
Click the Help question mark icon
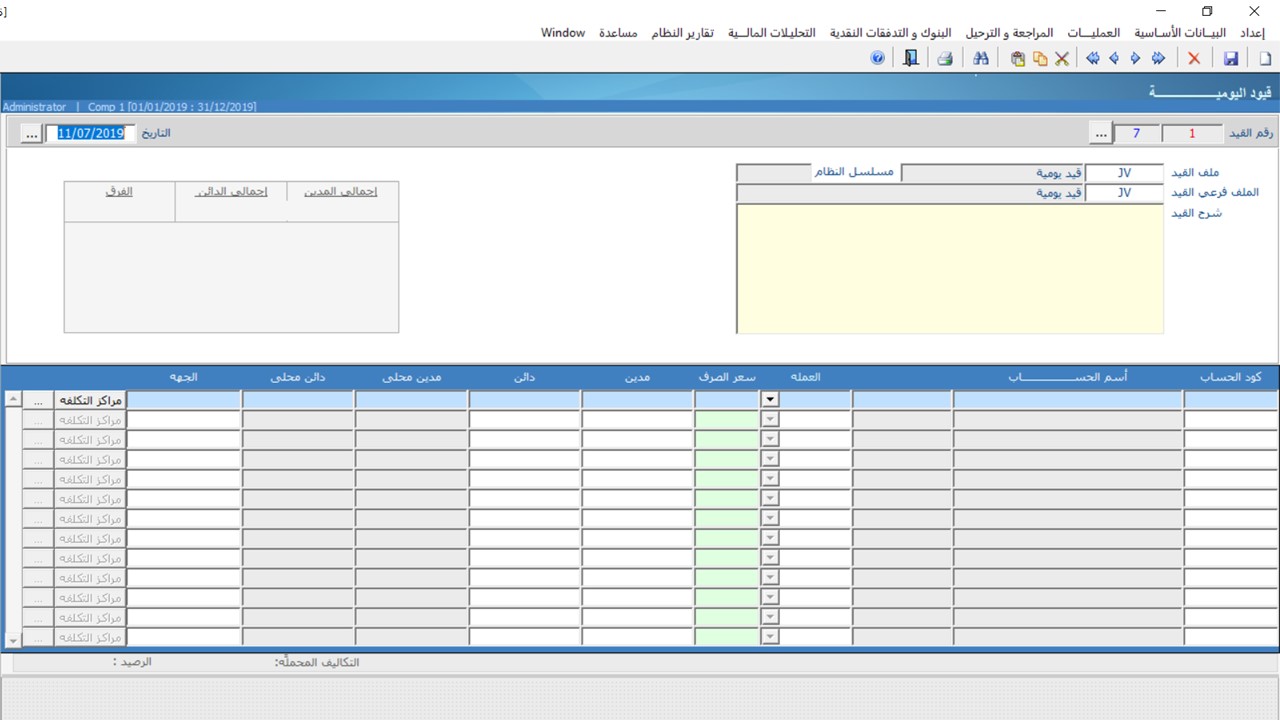click(x=878, y=59)
